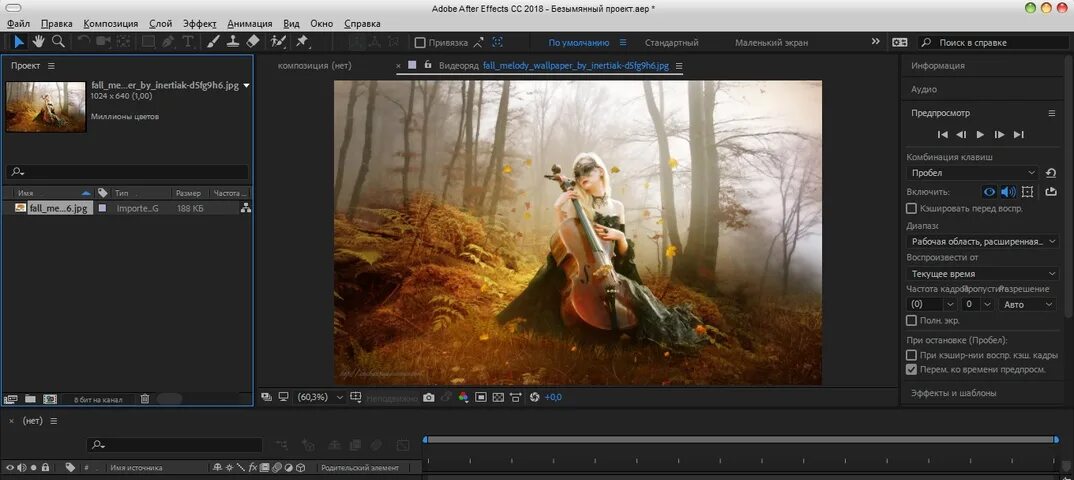
Task: Click the workspace sync settings icon
Action: (899, 42)
